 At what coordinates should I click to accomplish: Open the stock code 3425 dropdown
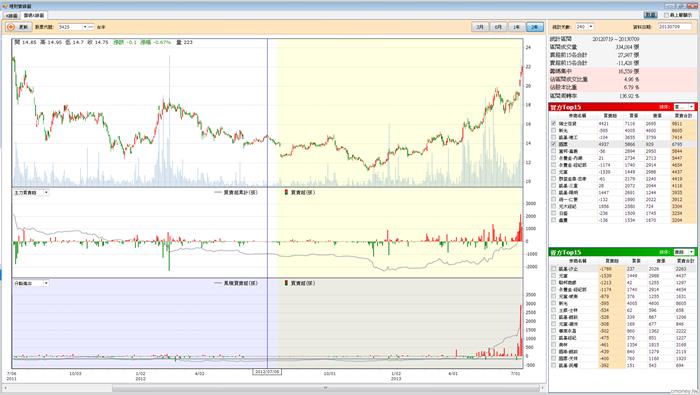click(85, 27)
